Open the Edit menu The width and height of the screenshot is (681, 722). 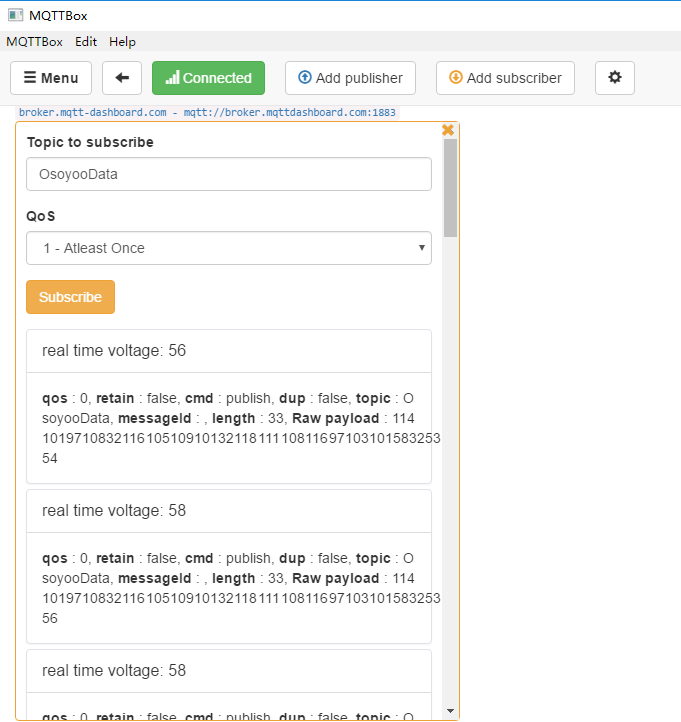(x=86, y=42)
